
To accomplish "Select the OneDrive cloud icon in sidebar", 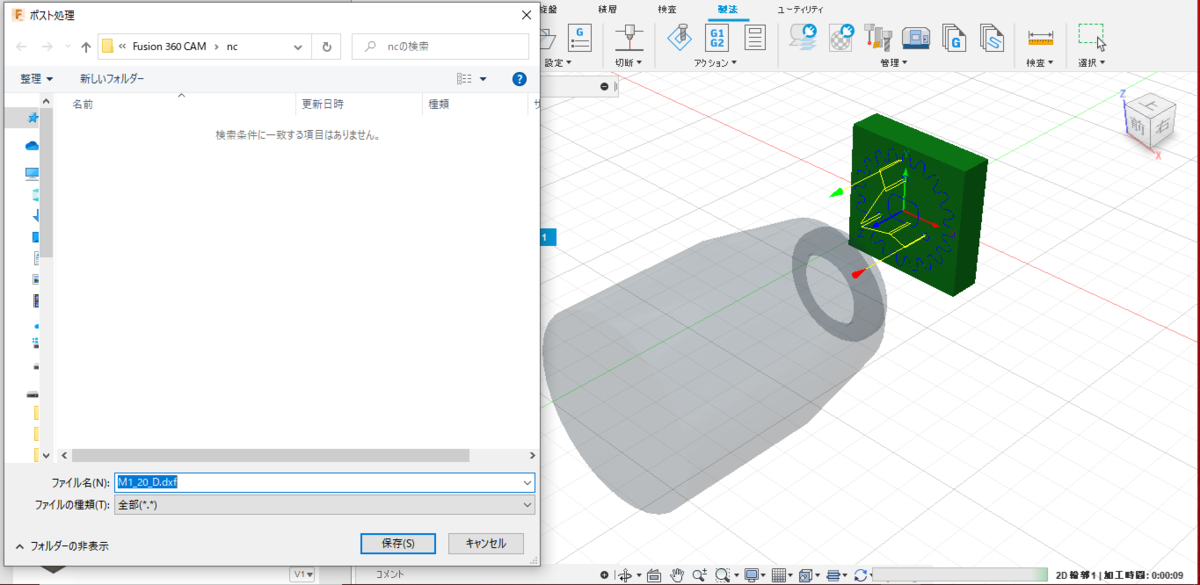I will point(32,146).
